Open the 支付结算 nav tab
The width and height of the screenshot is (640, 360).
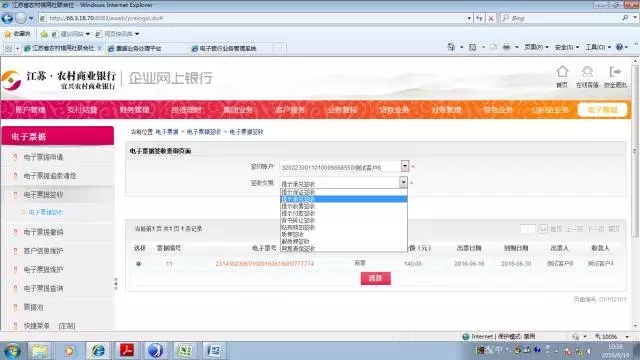tap(82, 110)
